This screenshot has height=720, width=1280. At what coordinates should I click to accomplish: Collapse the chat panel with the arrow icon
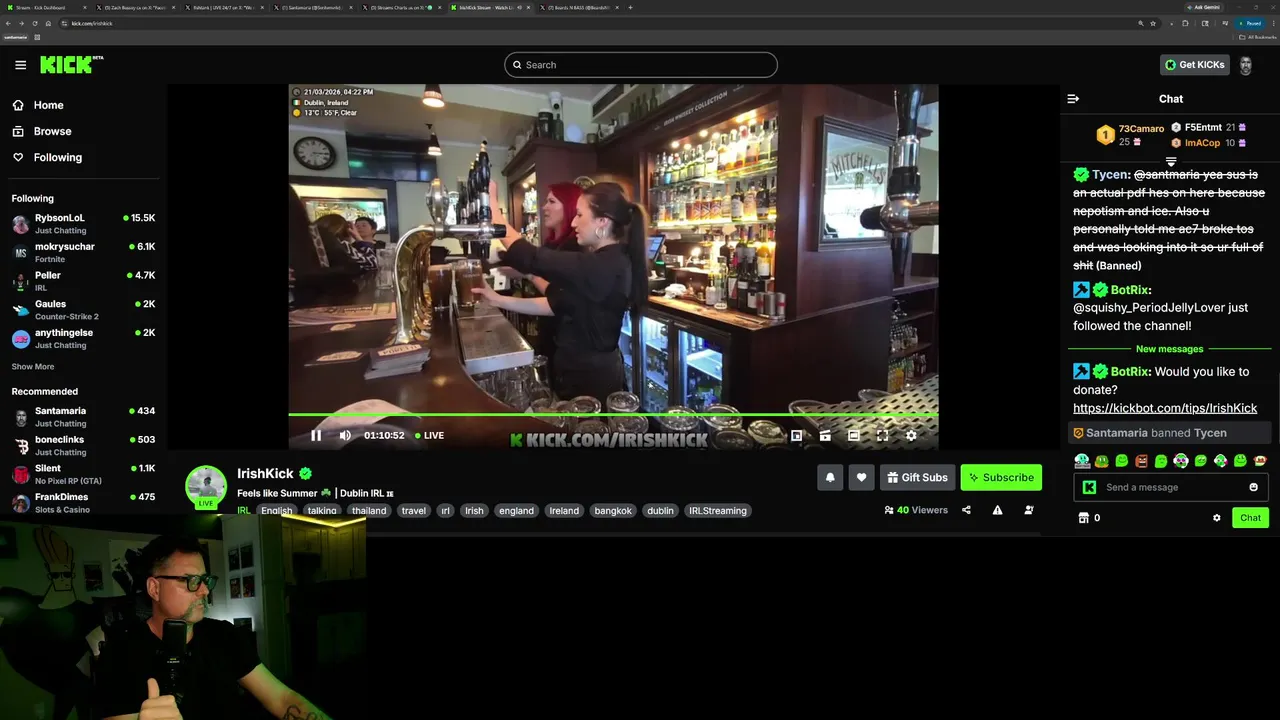coord(1073,99)
